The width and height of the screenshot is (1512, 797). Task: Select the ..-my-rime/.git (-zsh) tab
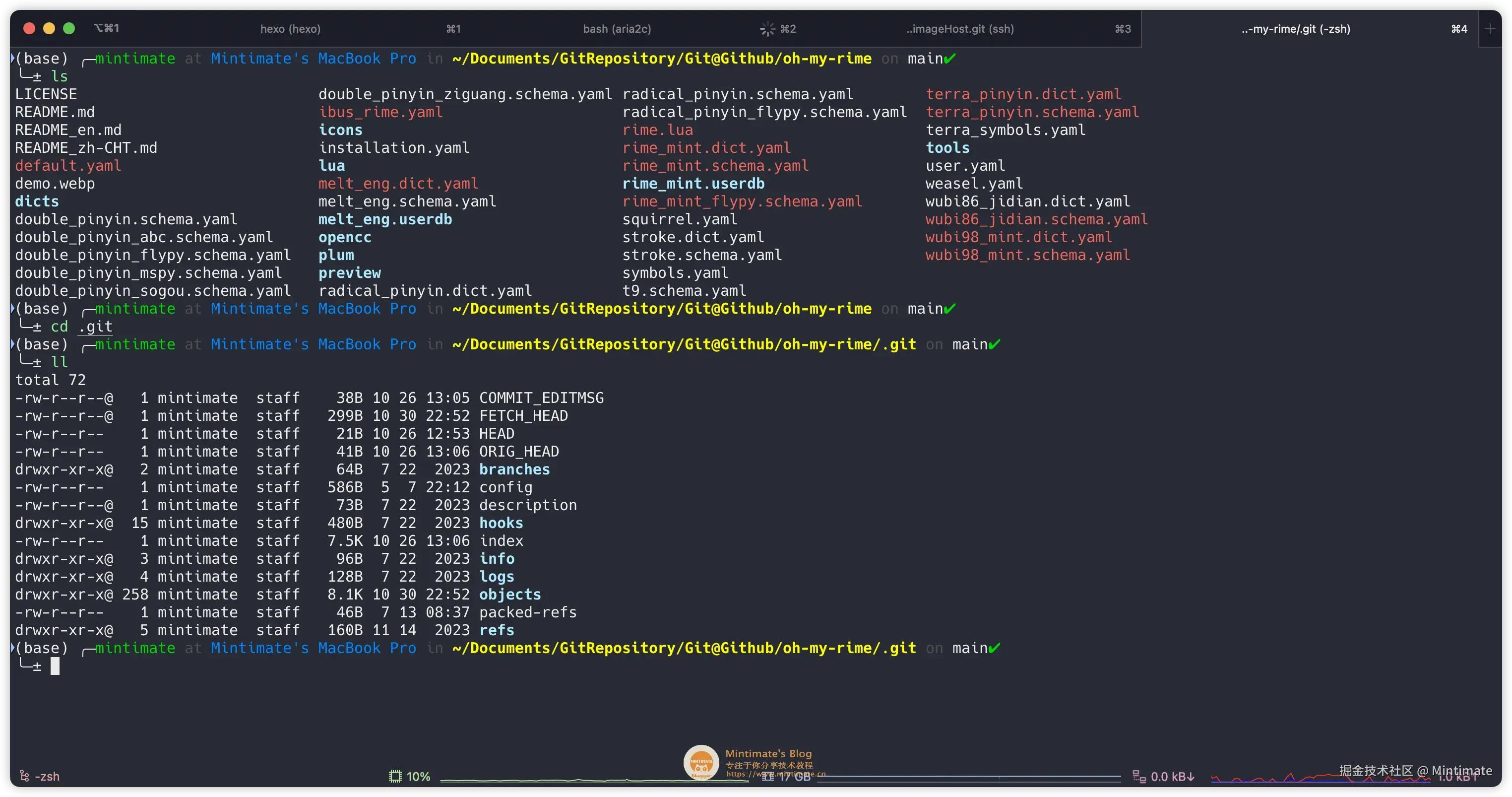tap(1295, 29)
